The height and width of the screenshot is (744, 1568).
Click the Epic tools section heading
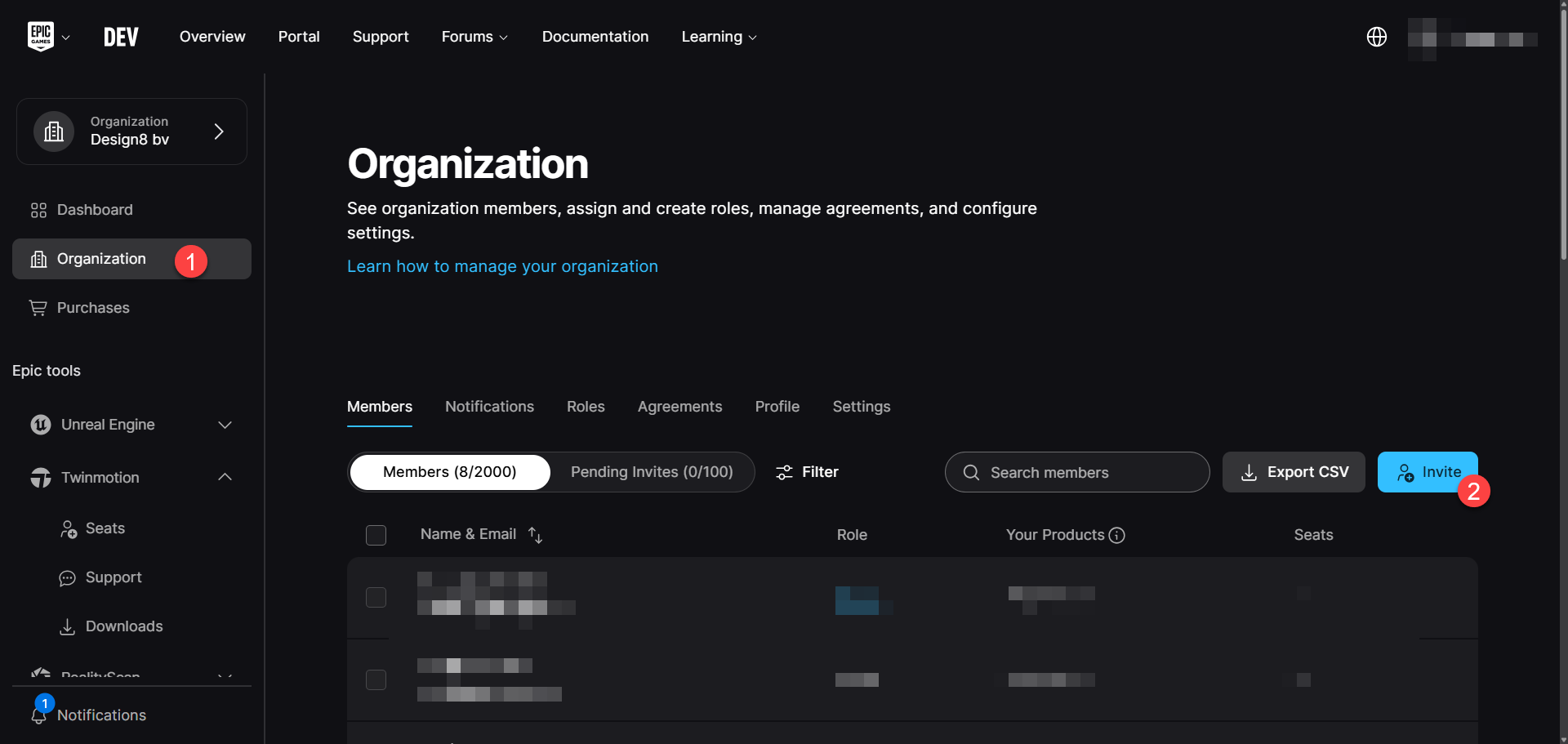pyautogui.click(x=47, y=371)
